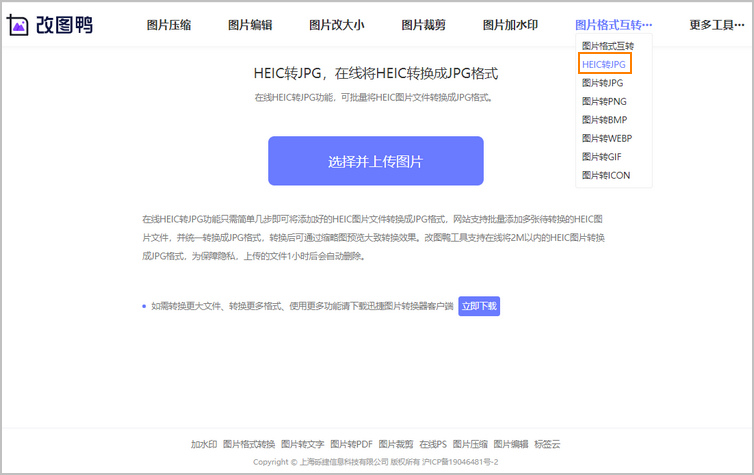Choose 图片转JPG from the dropdown

click(603, 83)
